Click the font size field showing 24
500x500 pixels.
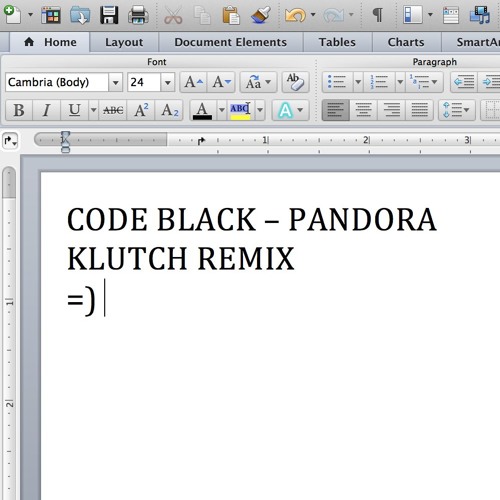(144, 82)
